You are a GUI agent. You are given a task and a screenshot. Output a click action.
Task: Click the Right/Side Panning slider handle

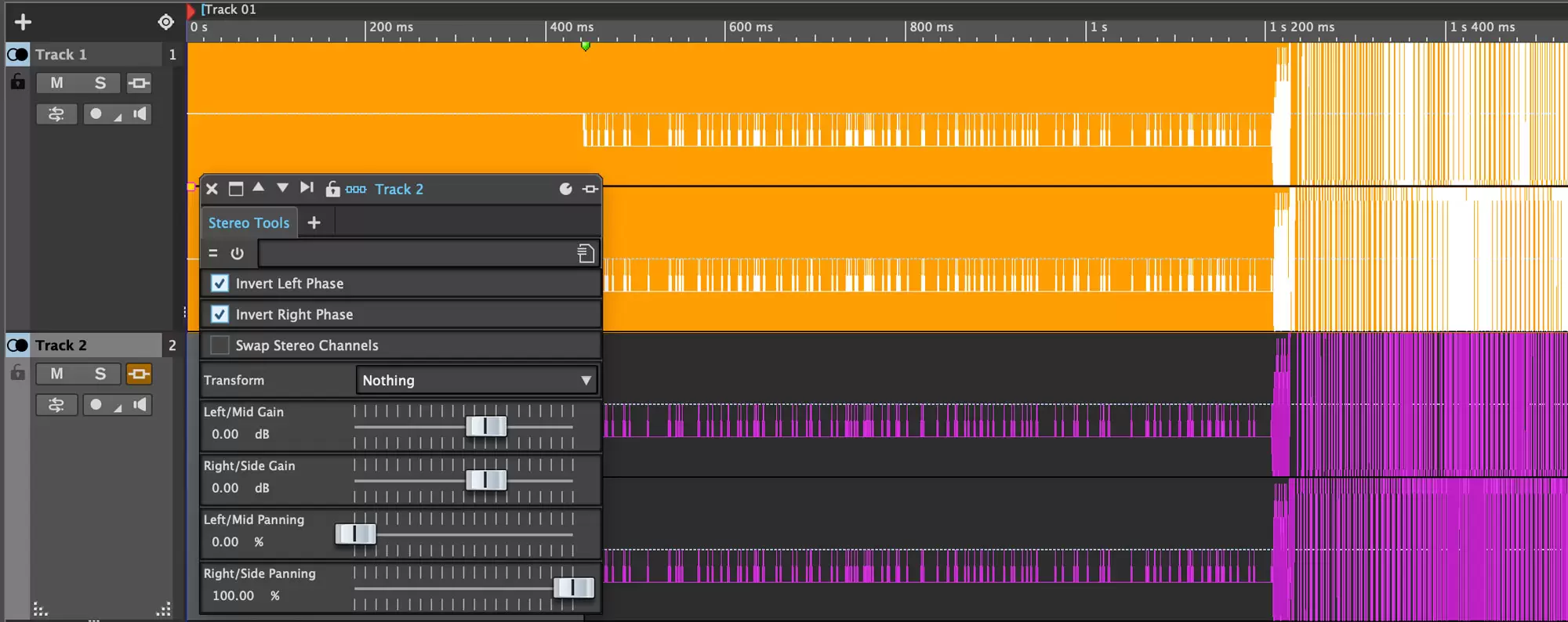[573, 588]
